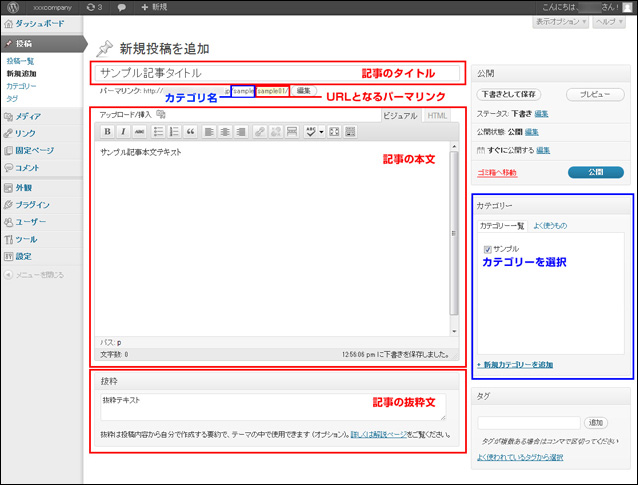The height and width of the screenshot is (485, 638).
Task: Click the upload/insert media icon
Action: pos(161,115)
